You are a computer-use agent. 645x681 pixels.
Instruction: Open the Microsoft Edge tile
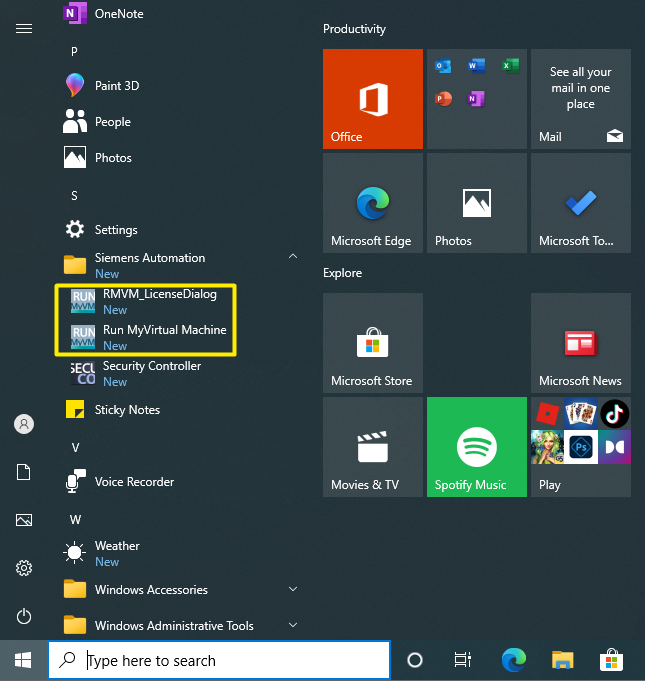(x=373, y=203)
